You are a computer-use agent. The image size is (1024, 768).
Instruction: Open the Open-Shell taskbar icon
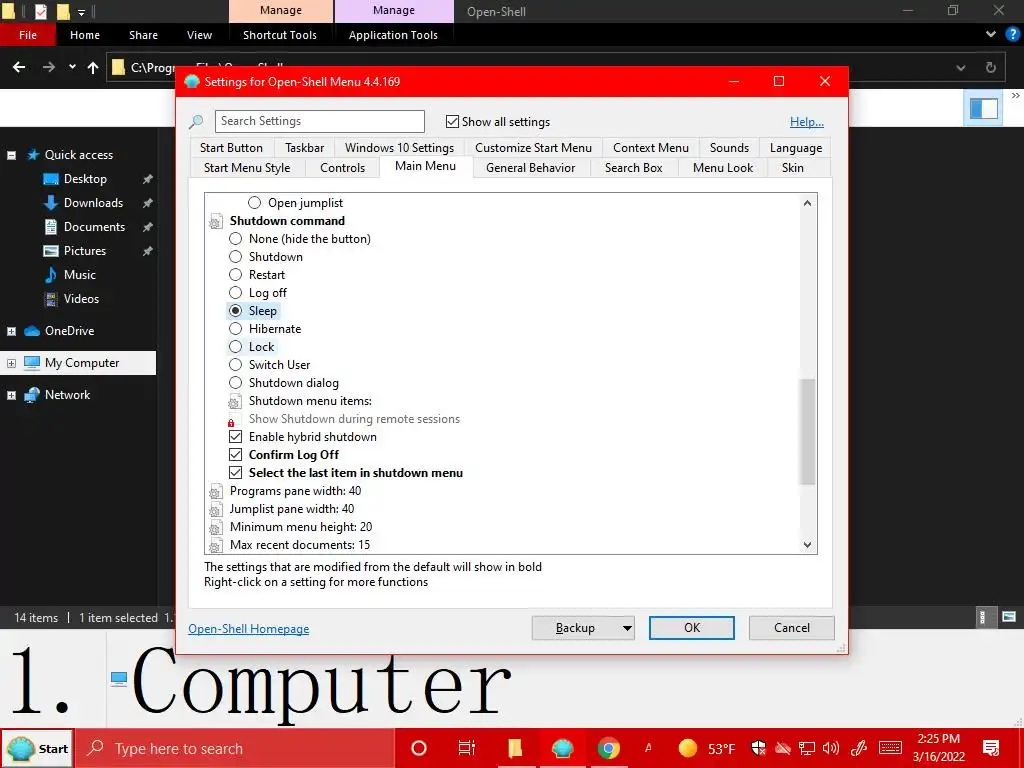pos(562,748)
